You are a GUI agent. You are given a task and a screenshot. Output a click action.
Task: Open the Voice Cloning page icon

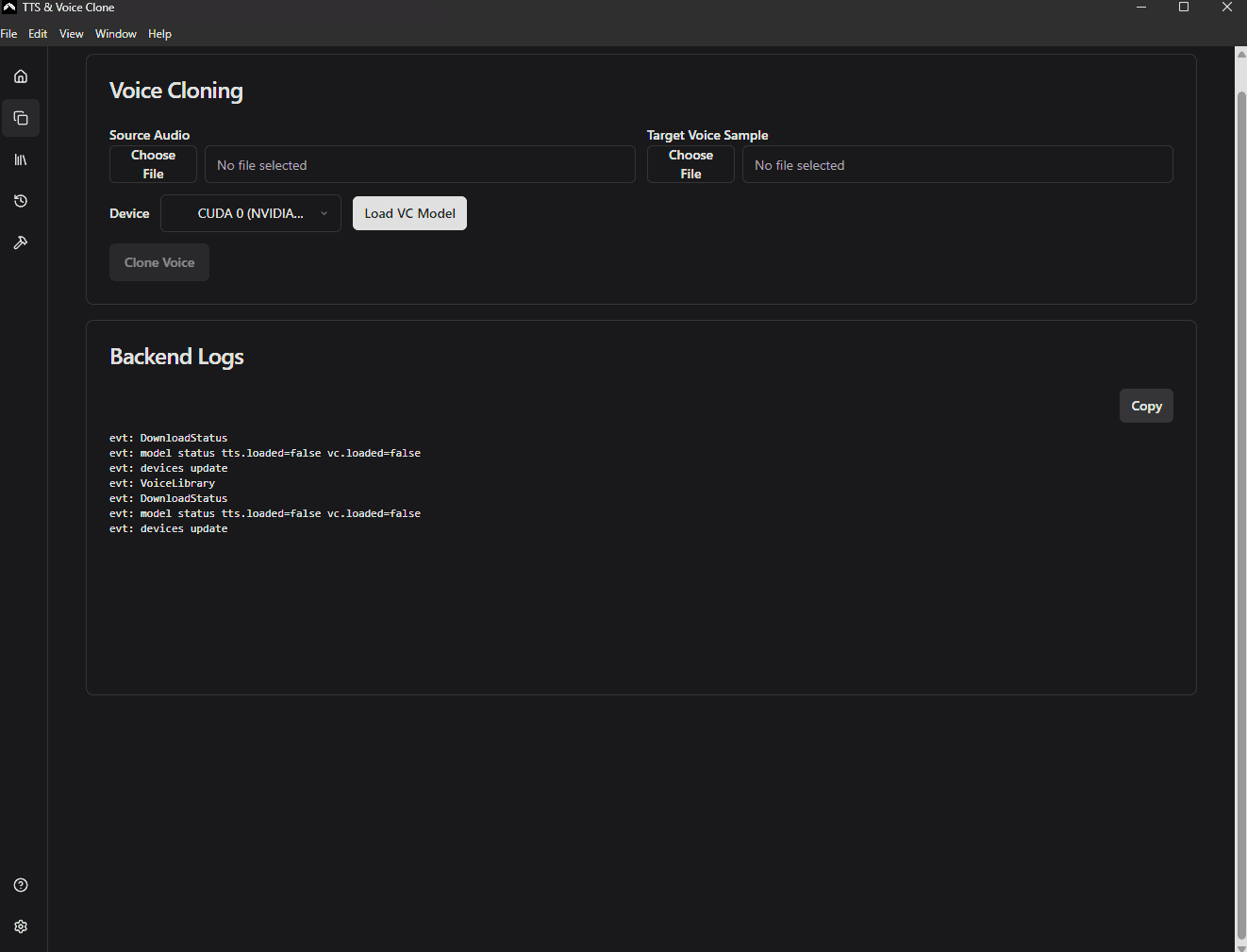click(21, 118)
